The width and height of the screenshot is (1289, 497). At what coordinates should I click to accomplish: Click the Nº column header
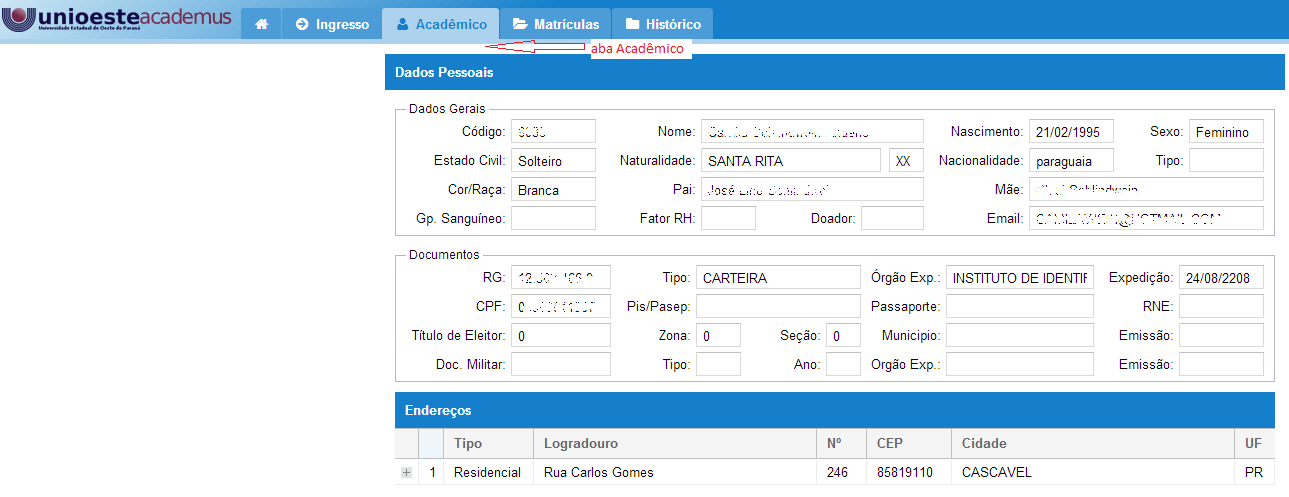coord(843,444)
